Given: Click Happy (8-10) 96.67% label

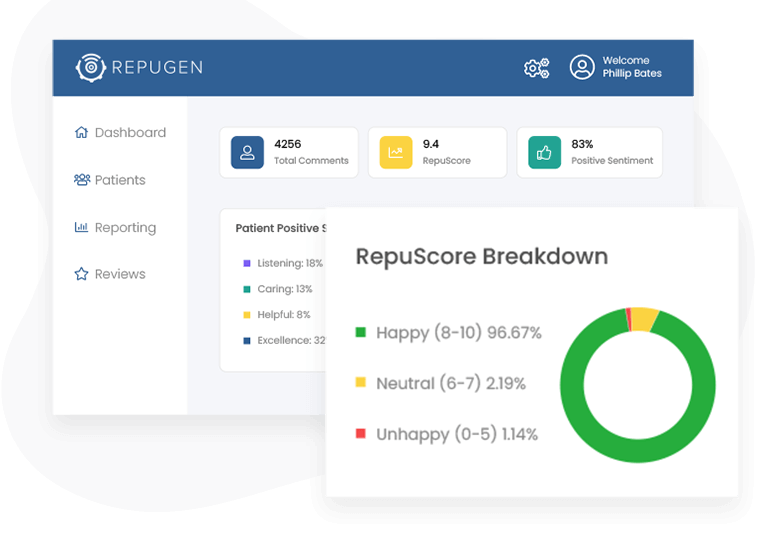Looking at the screenshot, I should [459, 333].
